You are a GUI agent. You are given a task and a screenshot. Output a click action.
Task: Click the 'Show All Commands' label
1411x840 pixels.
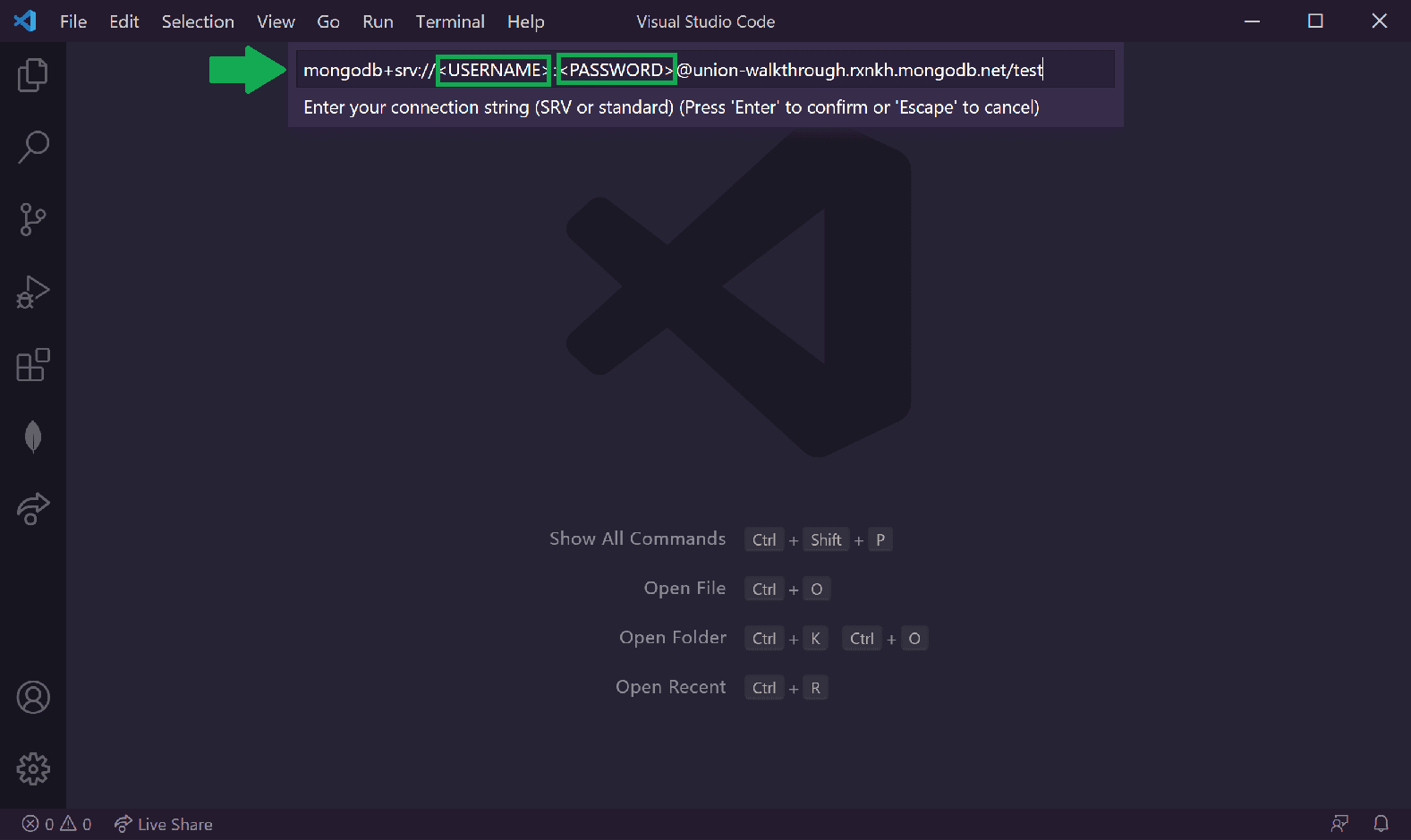pos(637,539)
